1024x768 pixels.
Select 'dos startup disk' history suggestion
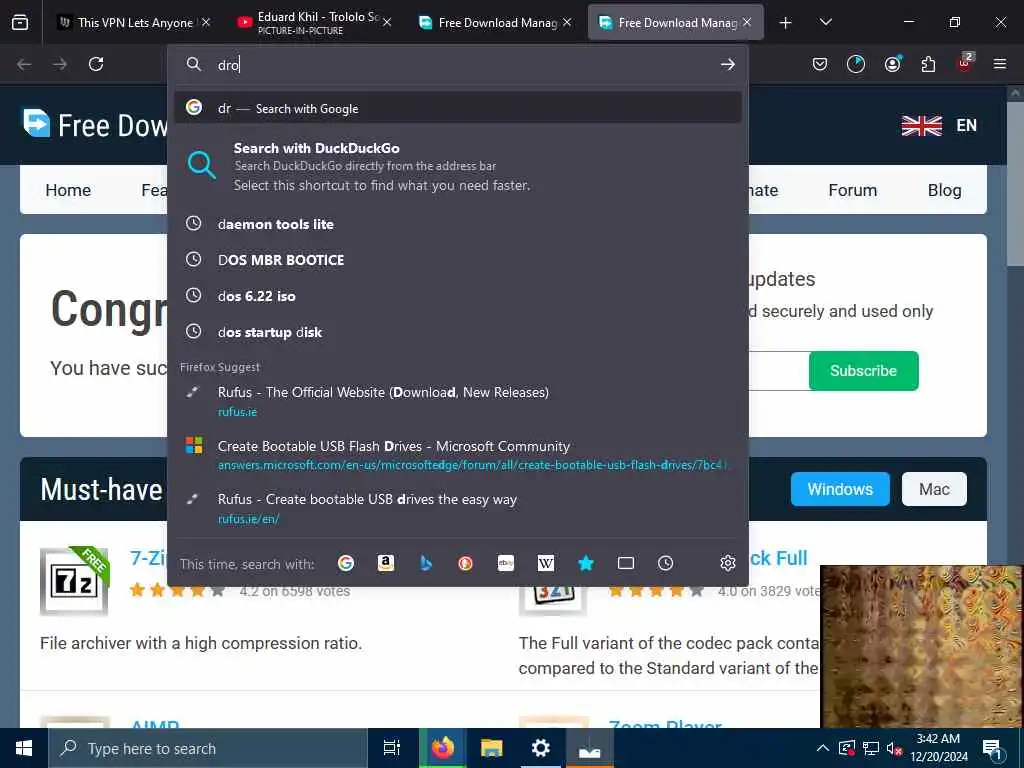click(x=458, y=332)
